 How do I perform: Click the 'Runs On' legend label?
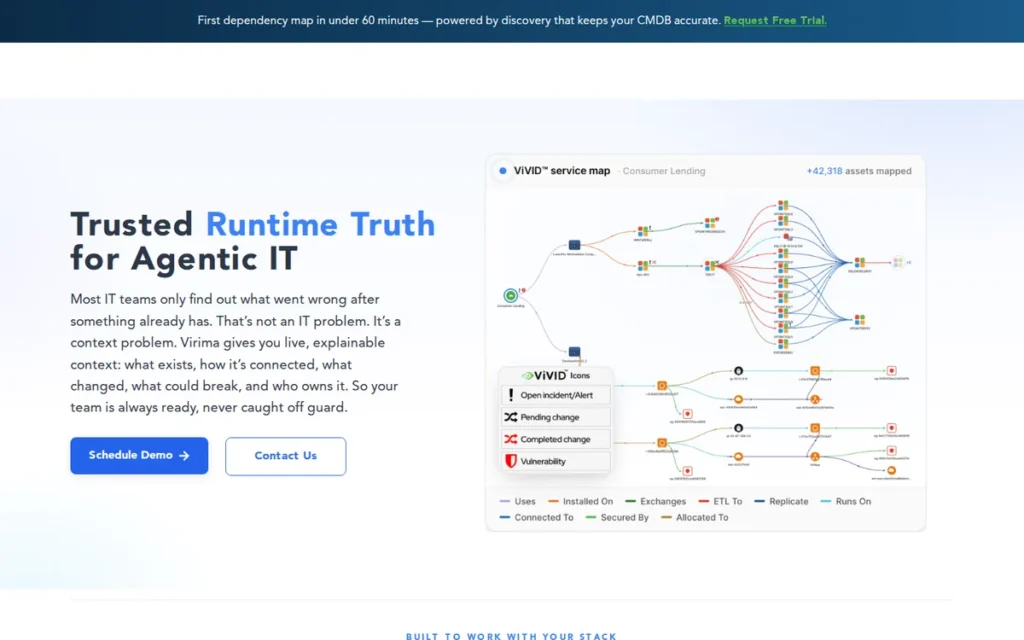pyautogui.click(x=853, y=502)
